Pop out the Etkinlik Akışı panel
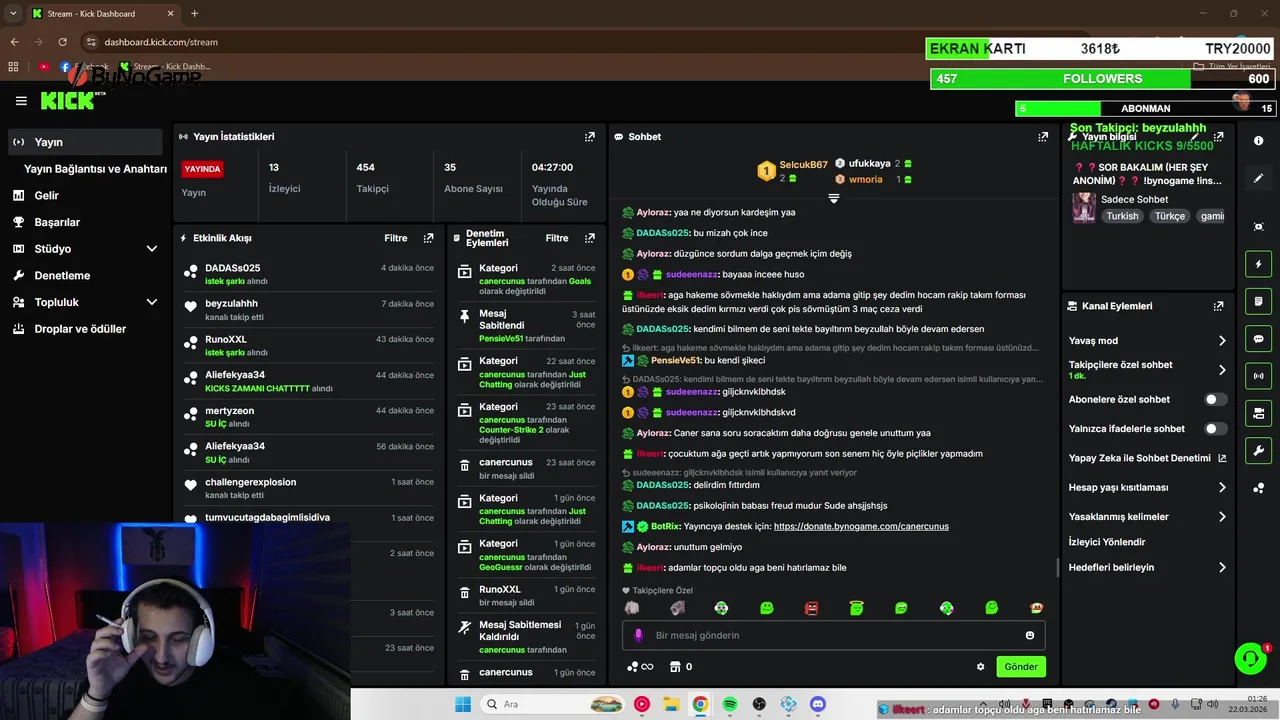 428,238
